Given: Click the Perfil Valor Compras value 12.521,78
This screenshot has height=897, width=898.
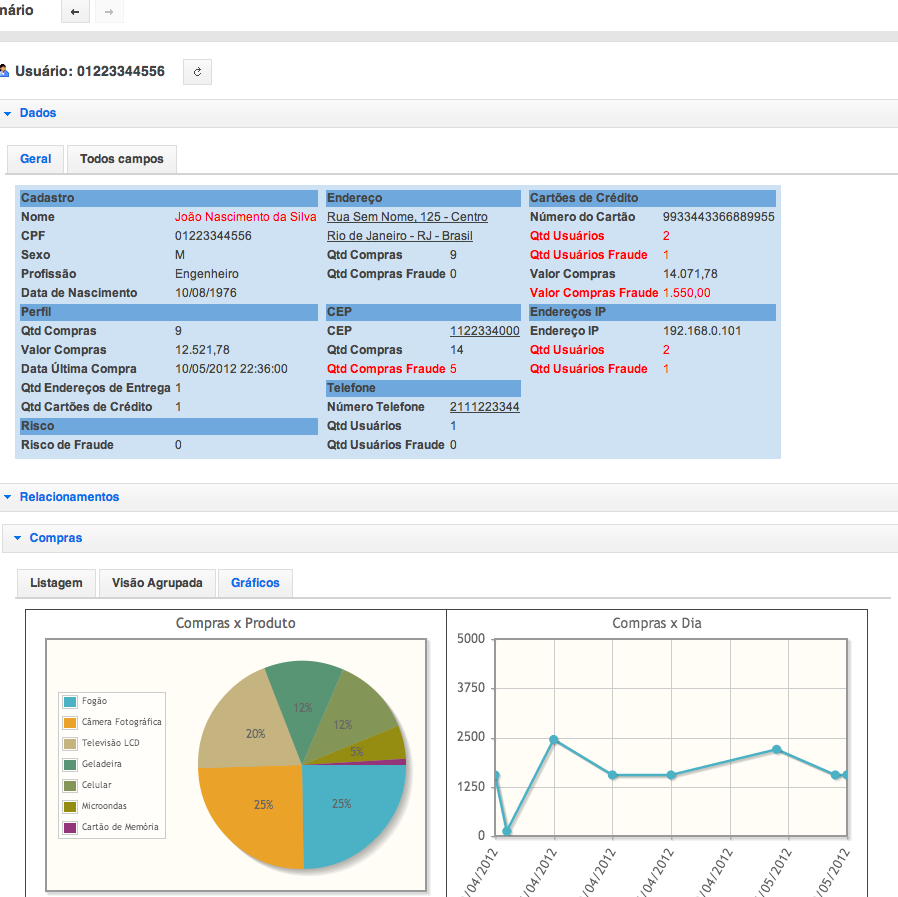Looking at the screenshot, I should click(202, 350).
